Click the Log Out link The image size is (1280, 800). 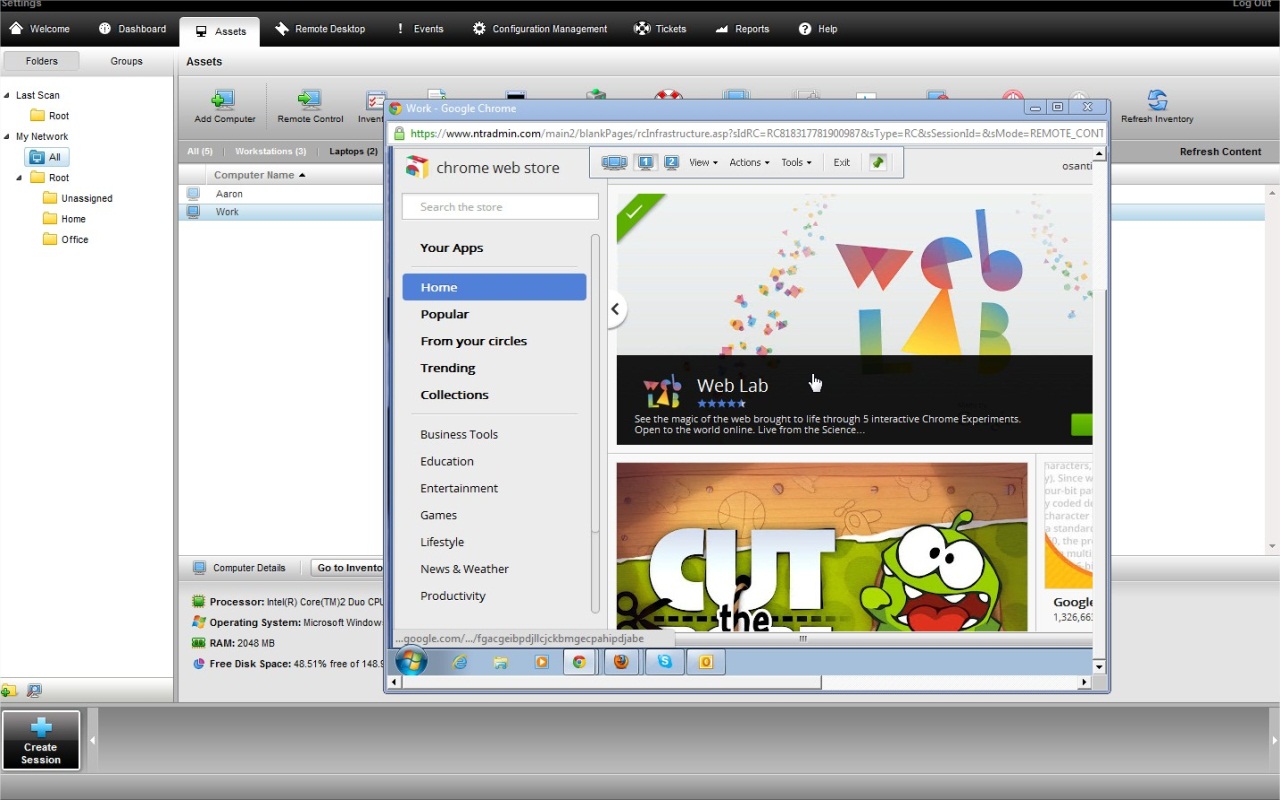(1252, 4)
